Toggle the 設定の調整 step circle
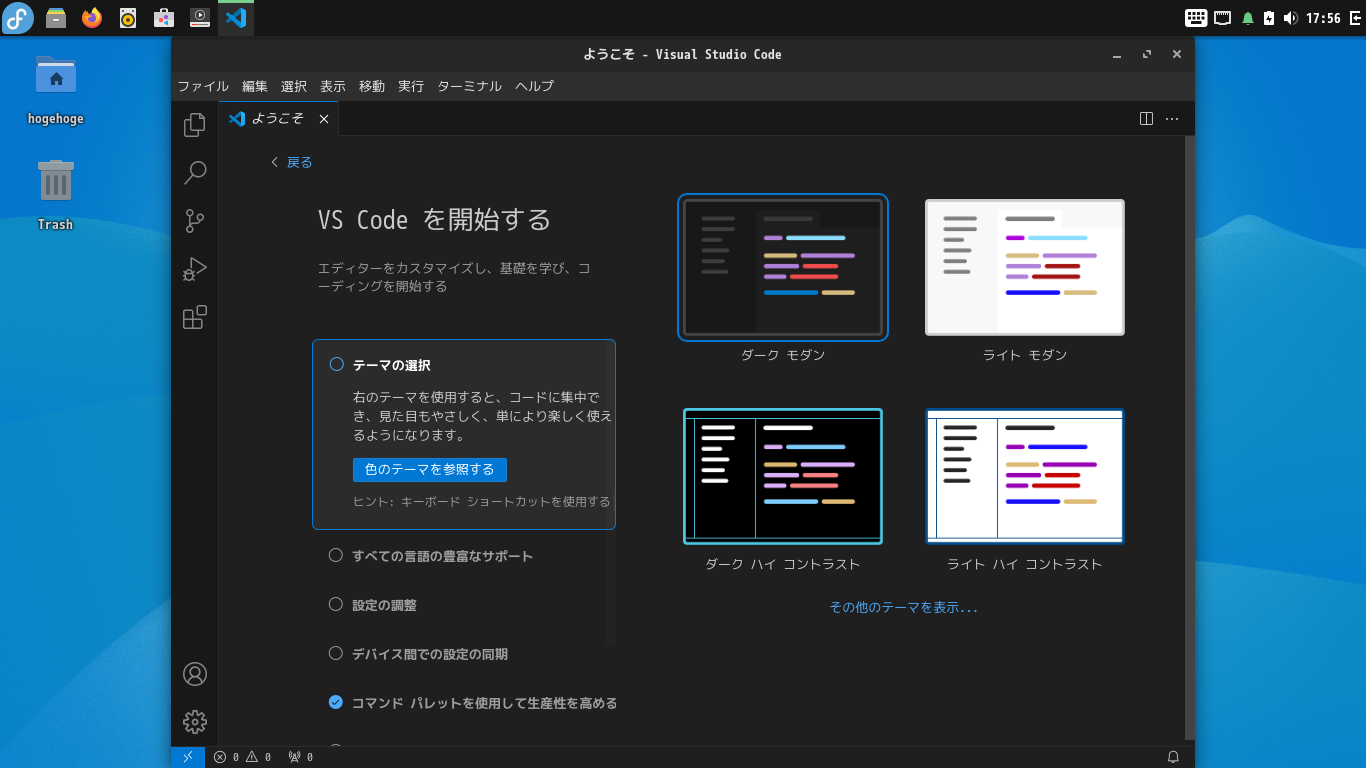The height and width of the screenshot is (768, 1366). click(336, 604)
